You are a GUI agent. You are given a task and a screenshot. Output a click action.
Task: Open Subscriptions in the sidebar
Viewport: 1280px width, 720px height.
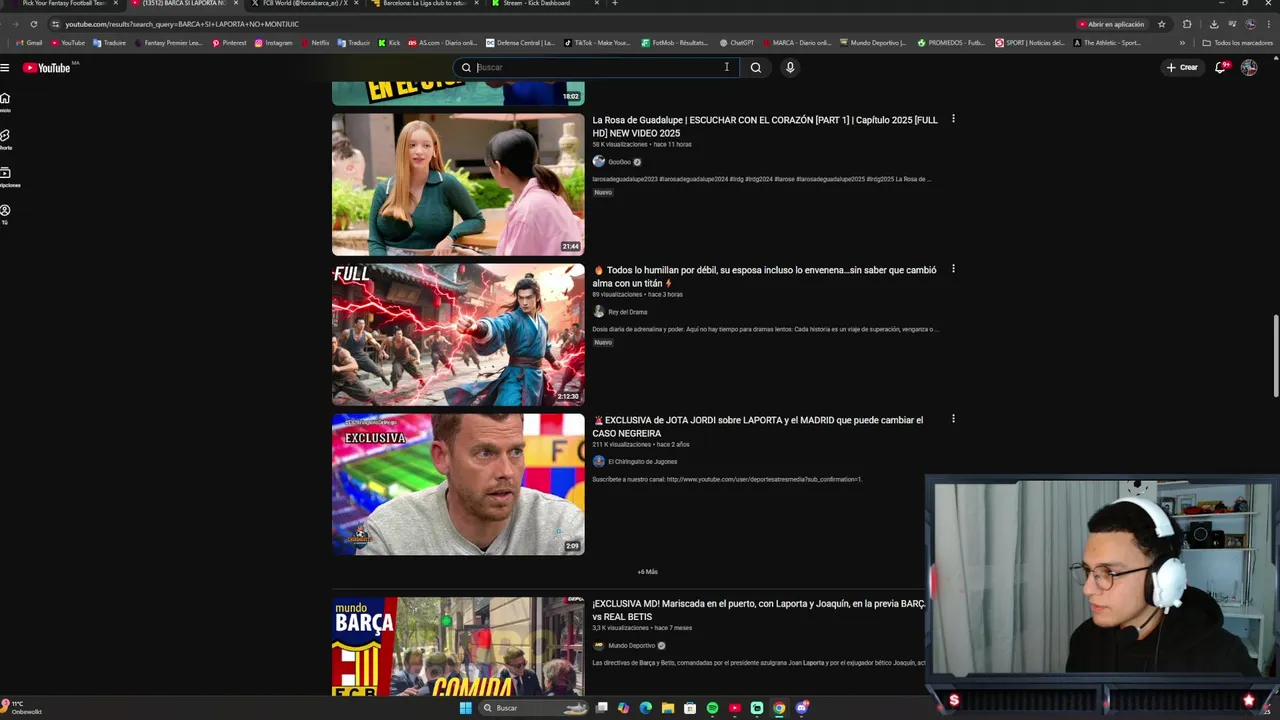pos(6,177)
